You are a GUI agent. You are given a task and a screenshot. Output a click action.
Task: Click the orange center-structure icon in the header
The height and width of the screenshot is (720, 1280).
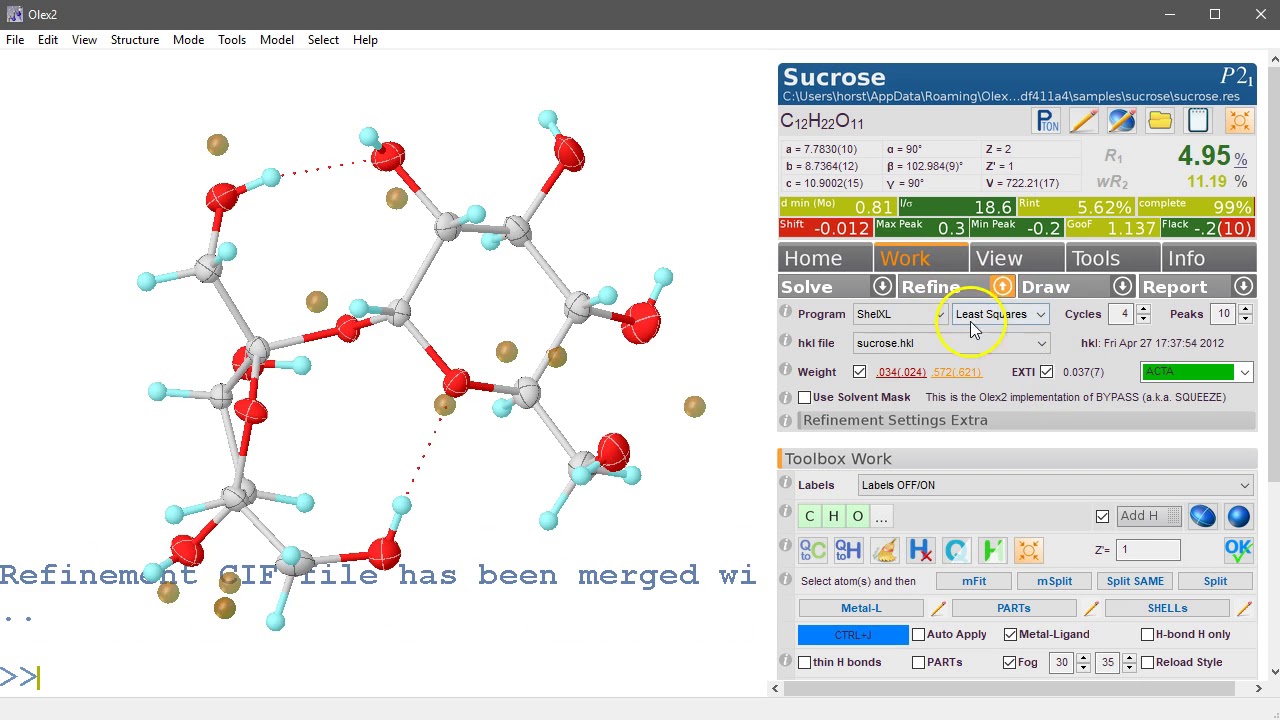(1238, 121)
